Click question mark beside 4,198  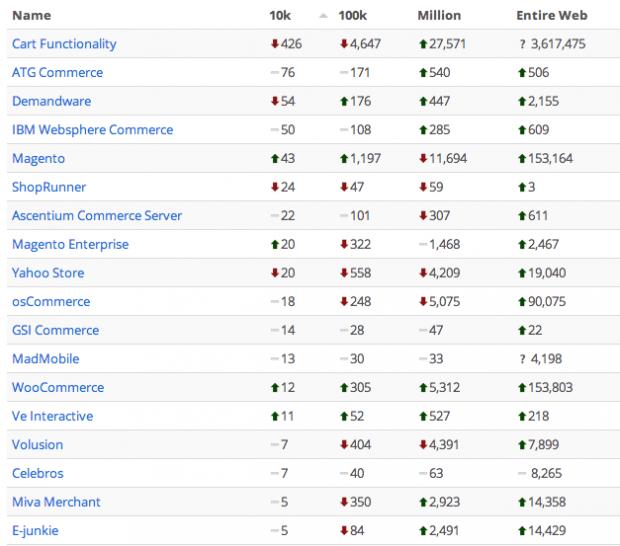(x=523, y=359)
